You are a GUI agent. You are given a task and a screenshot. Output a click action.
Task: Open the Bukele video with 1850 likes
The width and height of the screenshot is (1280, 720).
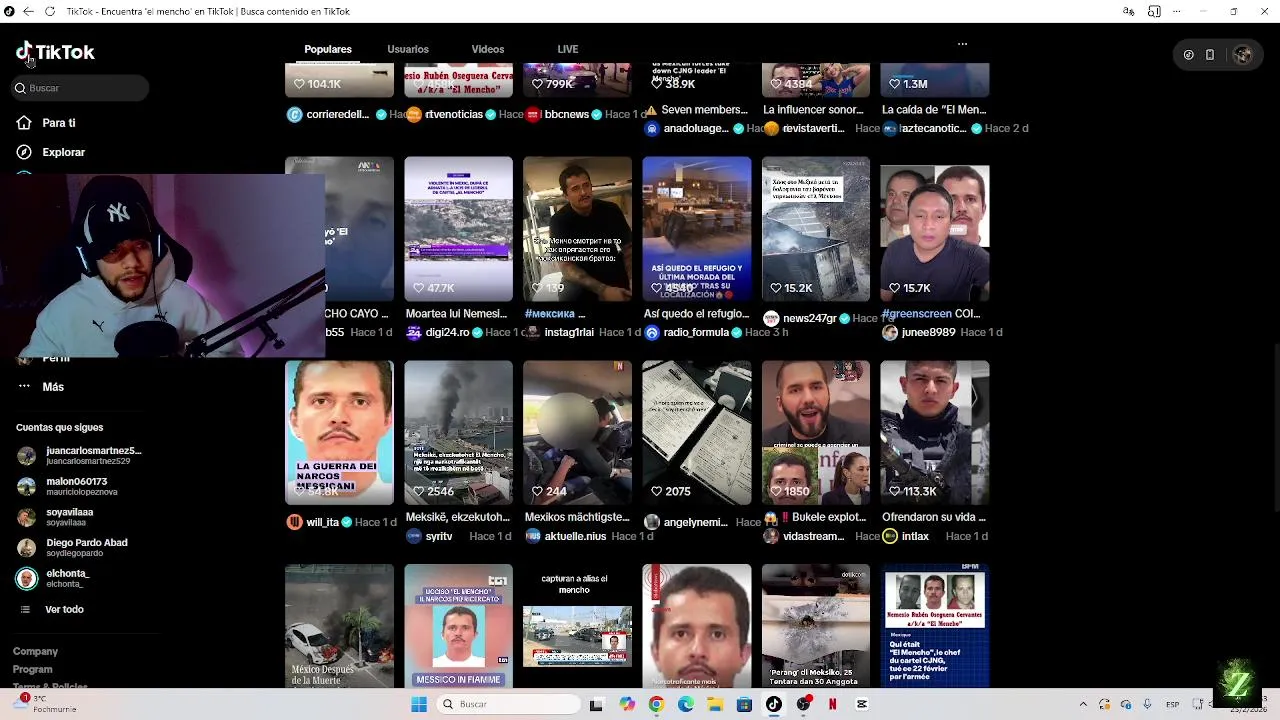815,433
